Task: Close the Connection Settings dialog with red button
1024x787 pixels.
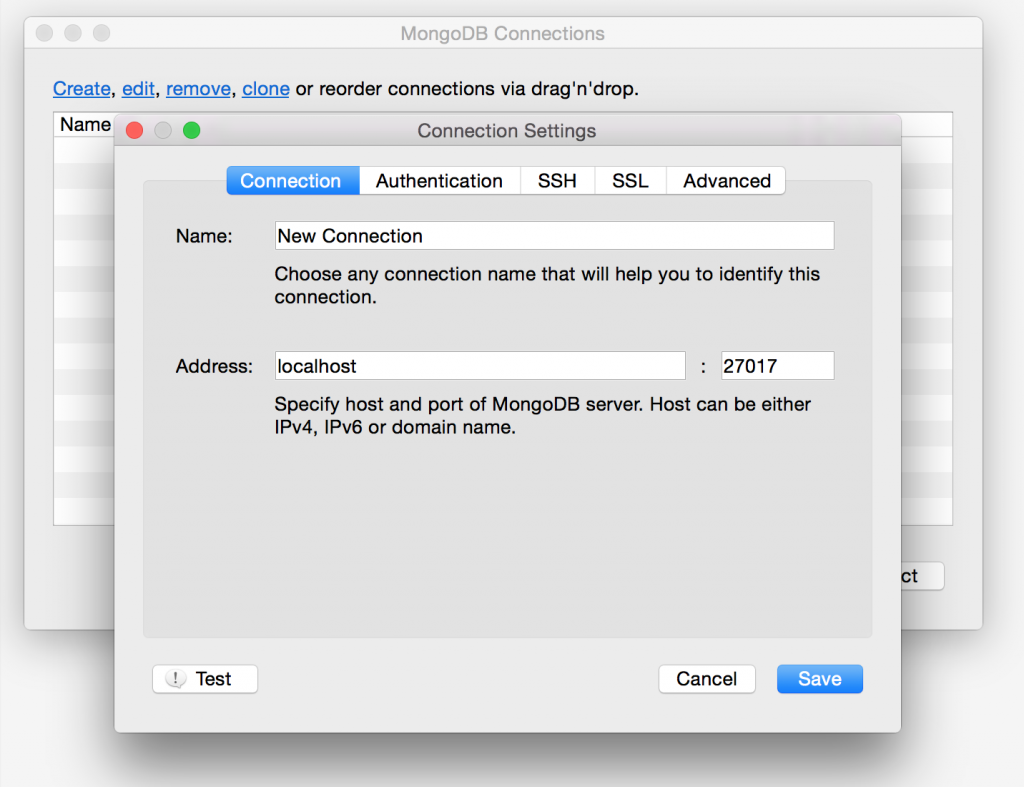Action: click(135, 131)
